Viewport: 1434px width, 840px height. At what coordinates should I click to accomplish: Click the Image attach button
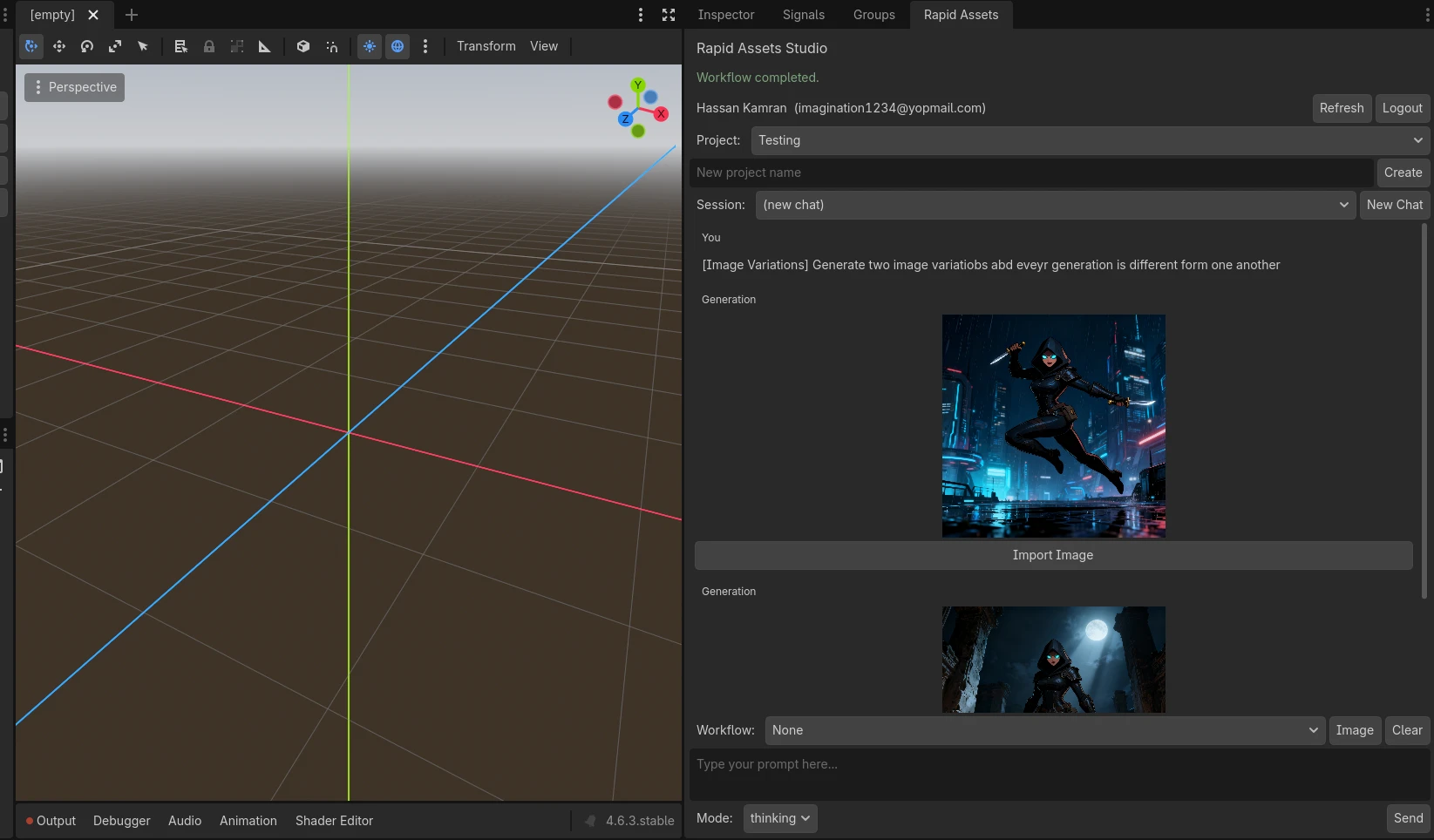click(1355, 730)
